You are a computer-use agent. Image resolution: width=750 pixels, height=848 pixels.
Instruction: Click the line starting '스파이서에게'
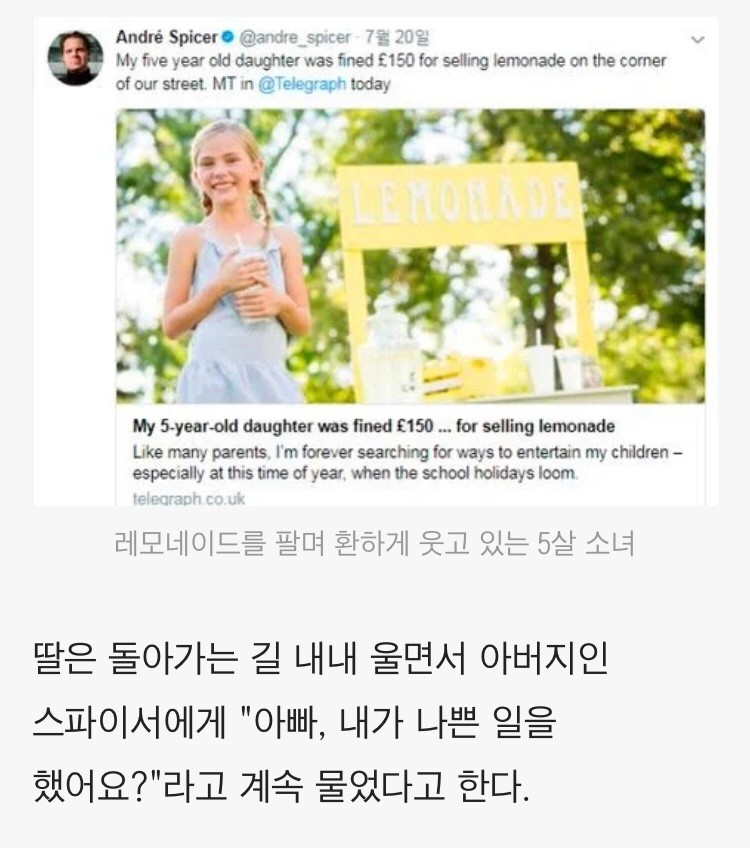pyautogui.click(x=294, y=722)
